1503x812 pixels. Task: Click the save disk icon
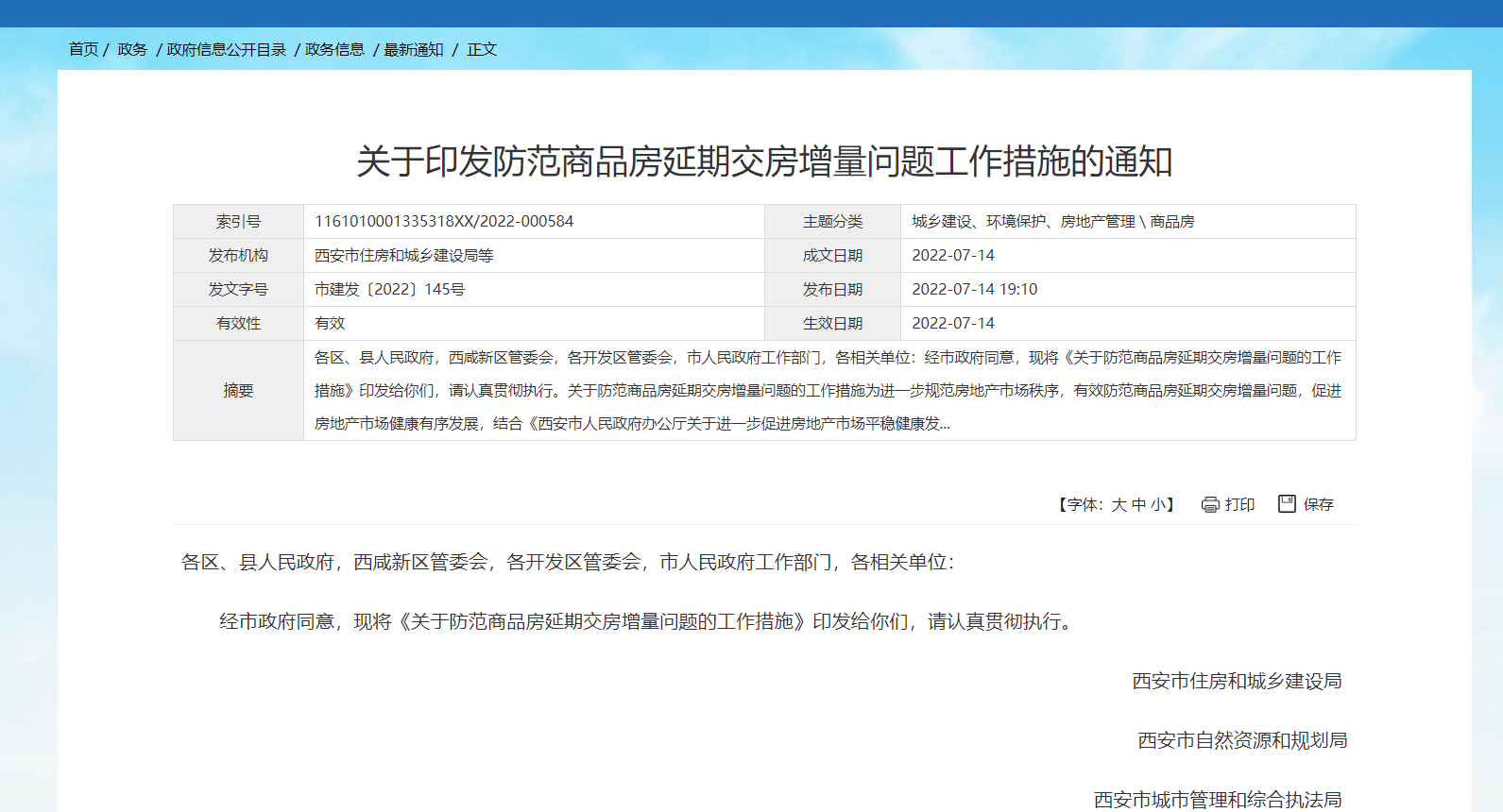[x=1287, y=504]
